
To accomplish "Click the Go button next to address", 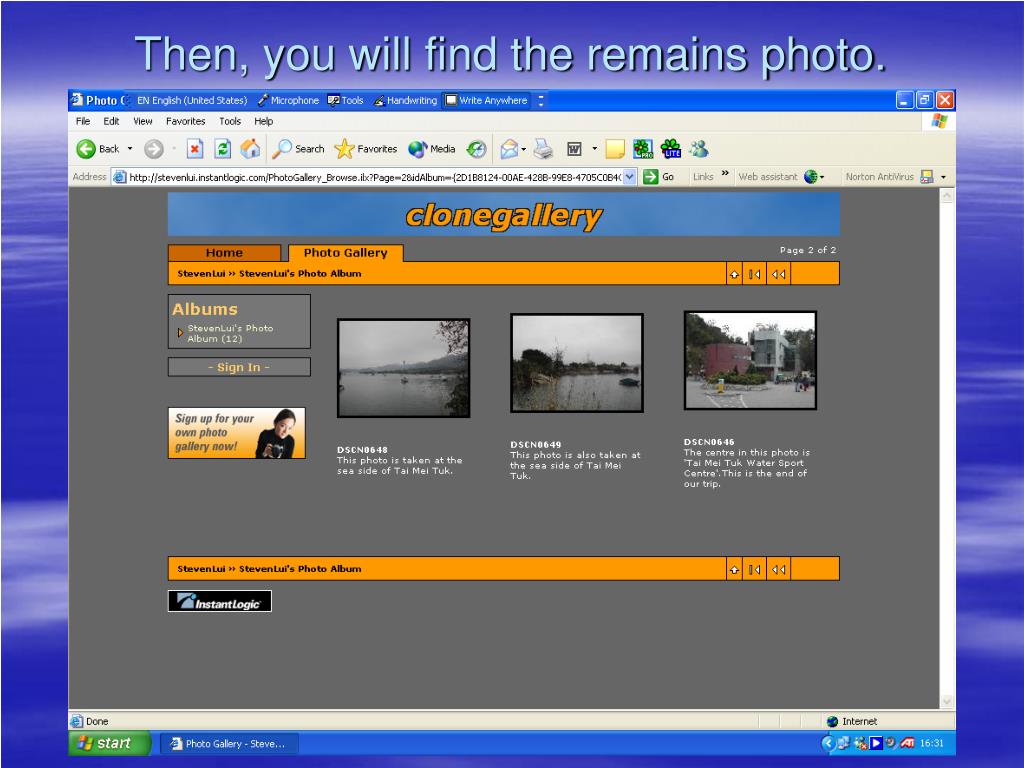I will click(658, 176).
